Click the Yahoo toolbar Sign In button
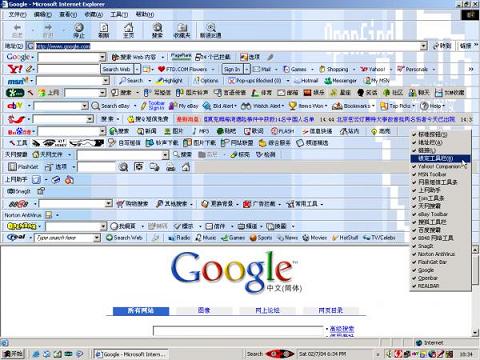 (232, 69)
